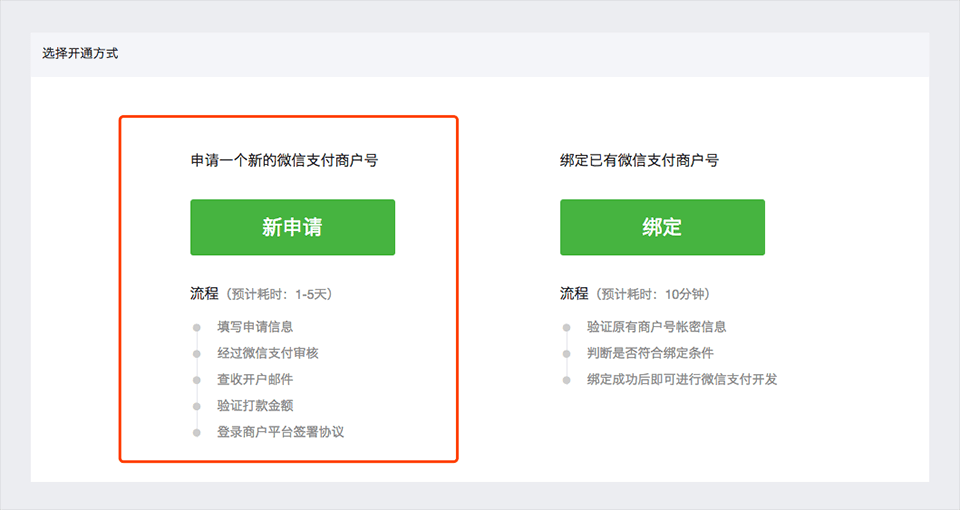Click the step 登录商户平台签署协议
960x510 pixels.
click(x=280, y=432)
